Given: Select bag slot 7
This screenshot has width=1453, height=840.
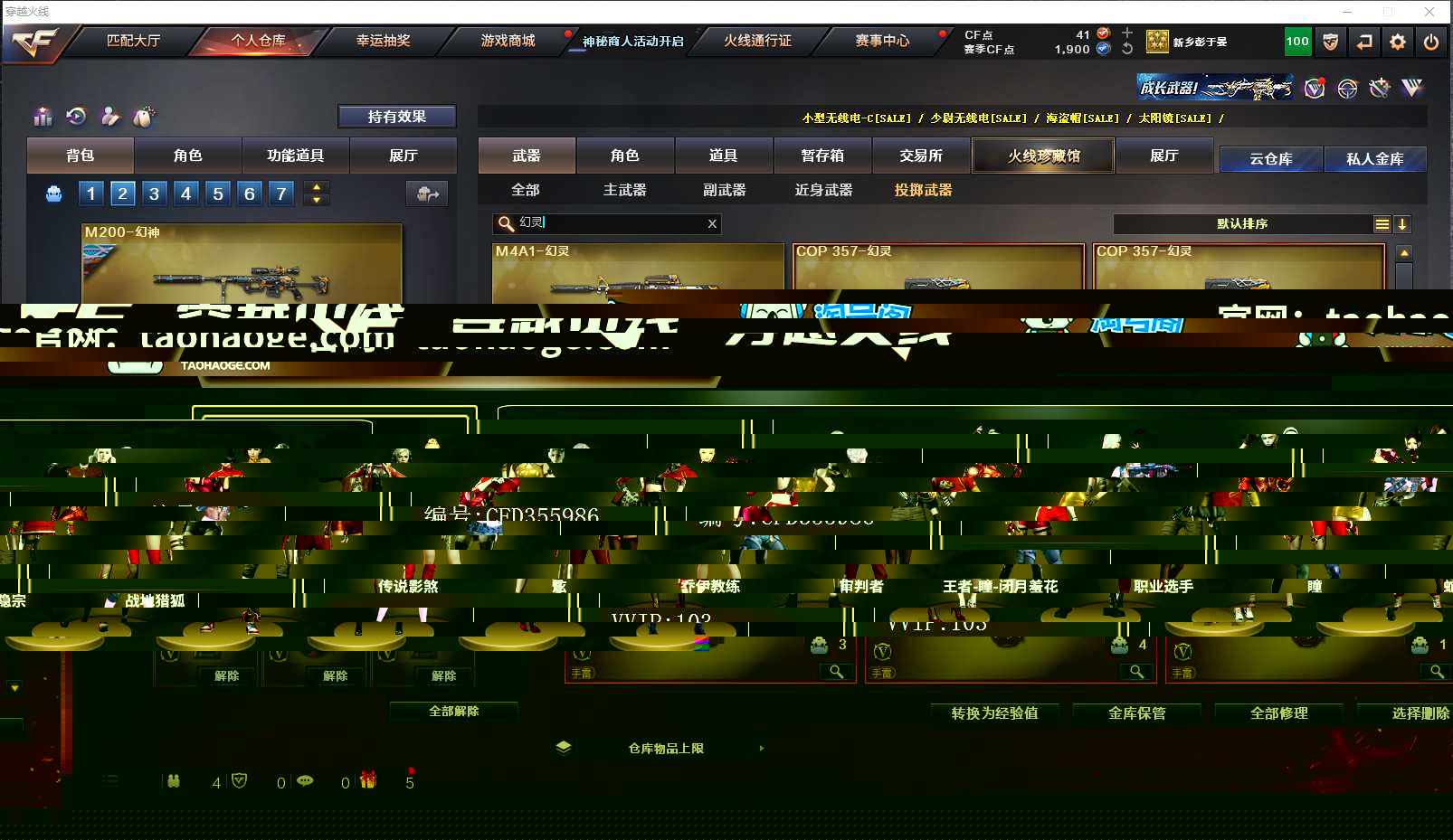Looking at the screenshot, I should (281, 193).
